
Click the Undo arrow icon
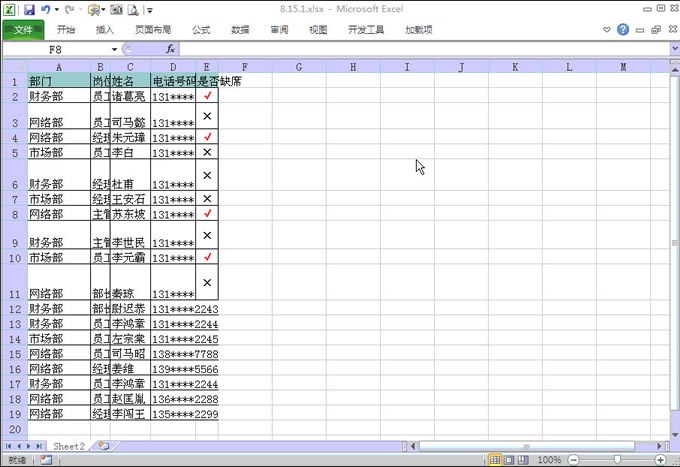[45, 10]
